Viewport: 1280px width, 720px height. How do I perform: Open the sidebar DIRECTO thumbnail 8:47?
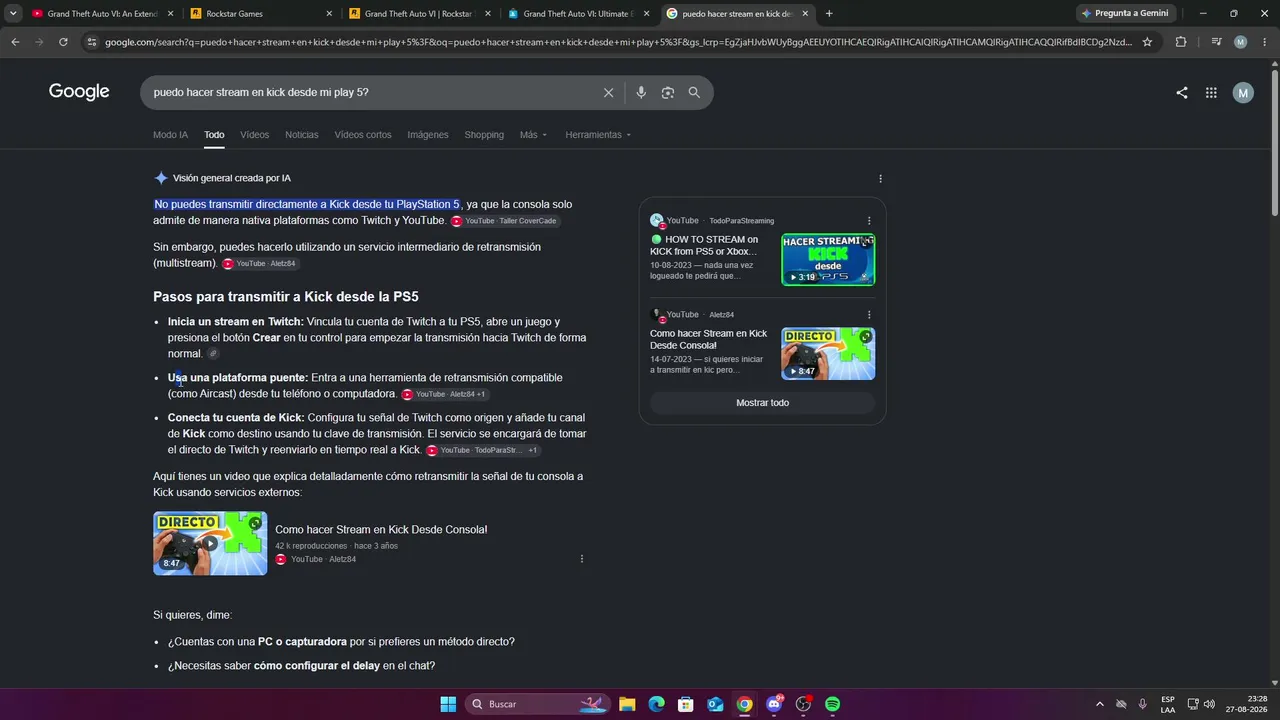tap(828, 354)
